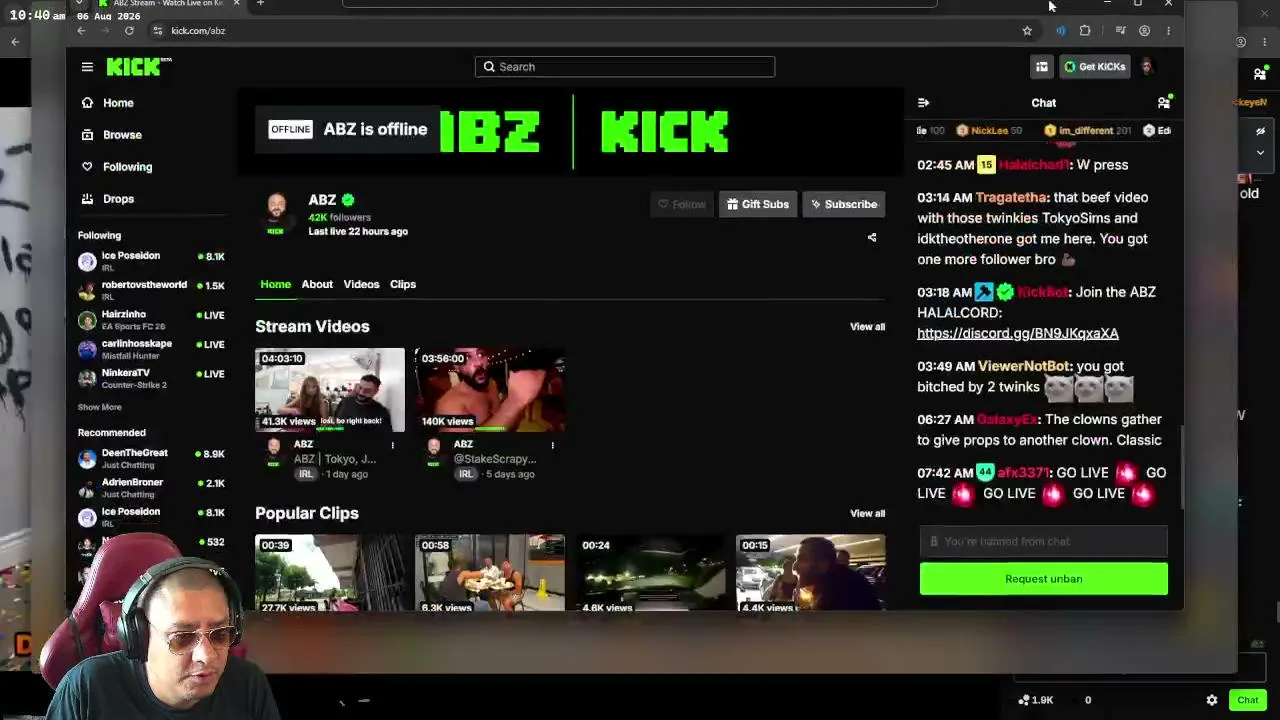This screenshot has height=720, width=1280.
Task: Click the share icon below Subscribe
Action: point(872,237)
